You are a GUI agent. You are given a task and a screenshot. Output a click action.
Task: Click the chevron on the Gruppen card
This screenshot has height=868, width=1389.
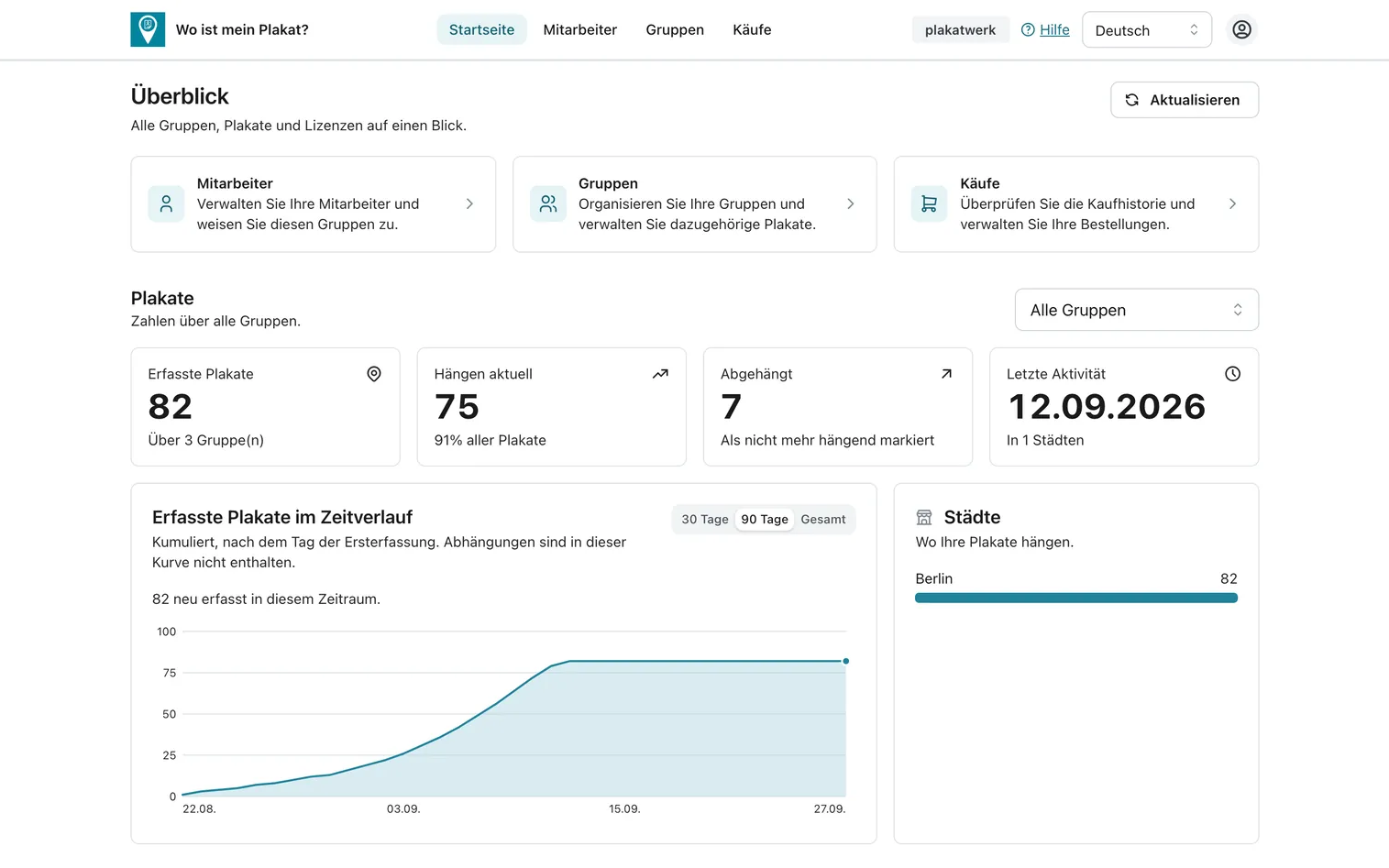pyautogui.click(x=851, y=203)
